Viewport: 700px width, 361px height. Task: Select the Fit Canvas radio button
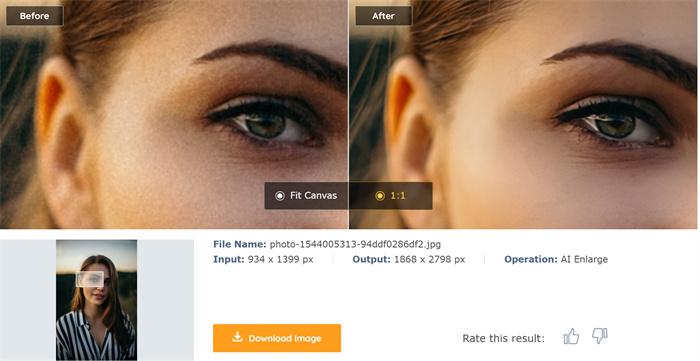[x=280, y=195]
